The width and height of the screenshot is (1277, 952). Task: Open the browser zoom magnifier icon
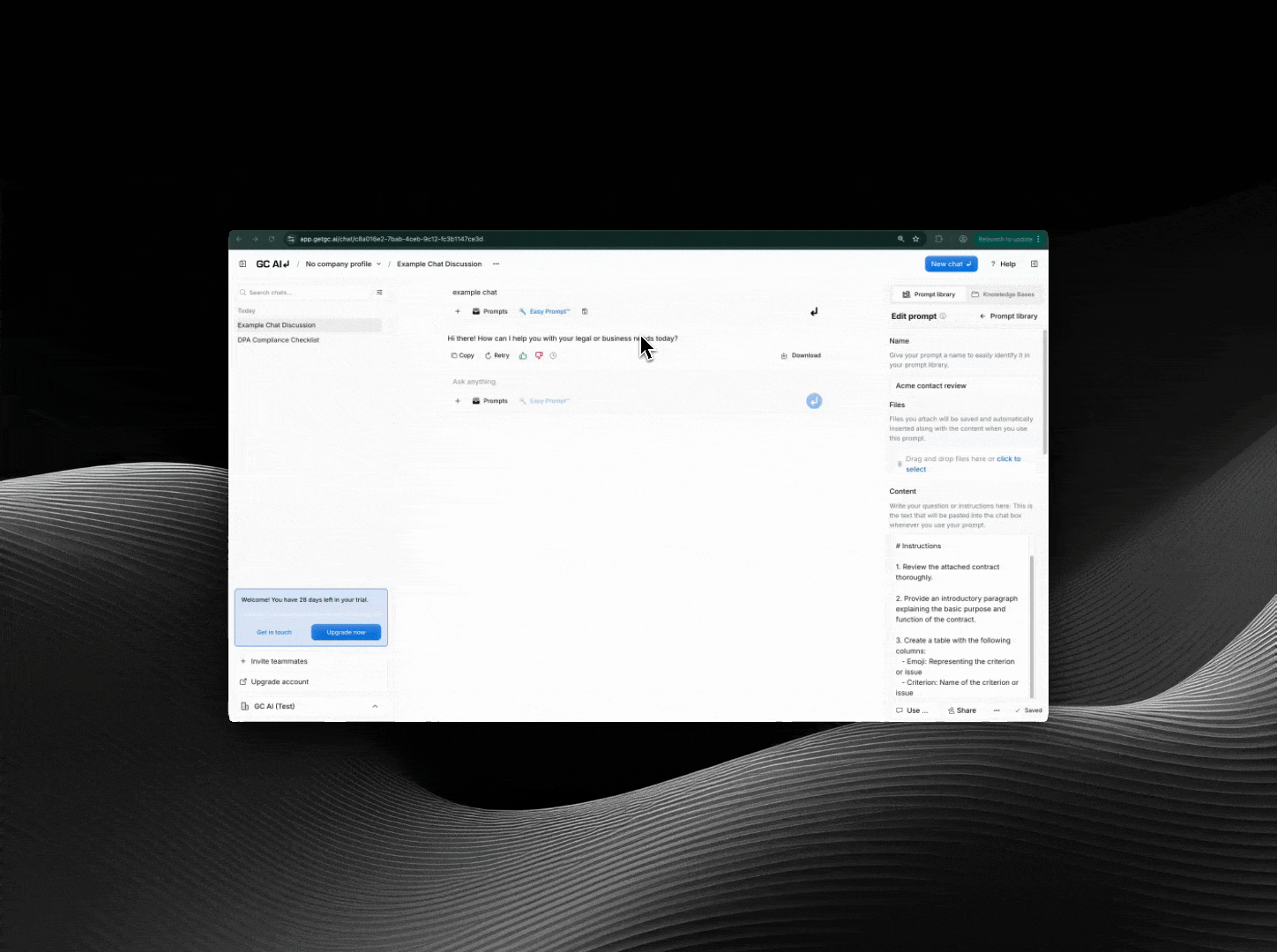[901, 239]
